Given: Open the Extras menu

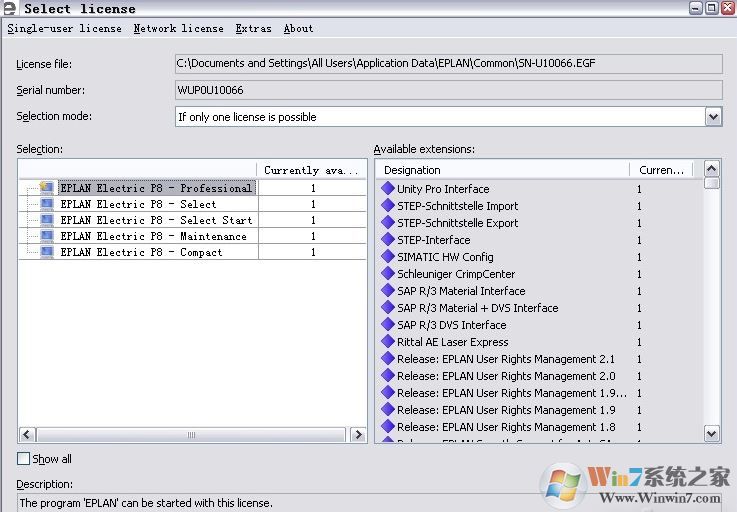Looking at the screenshot, I should [x=253, y=29].
